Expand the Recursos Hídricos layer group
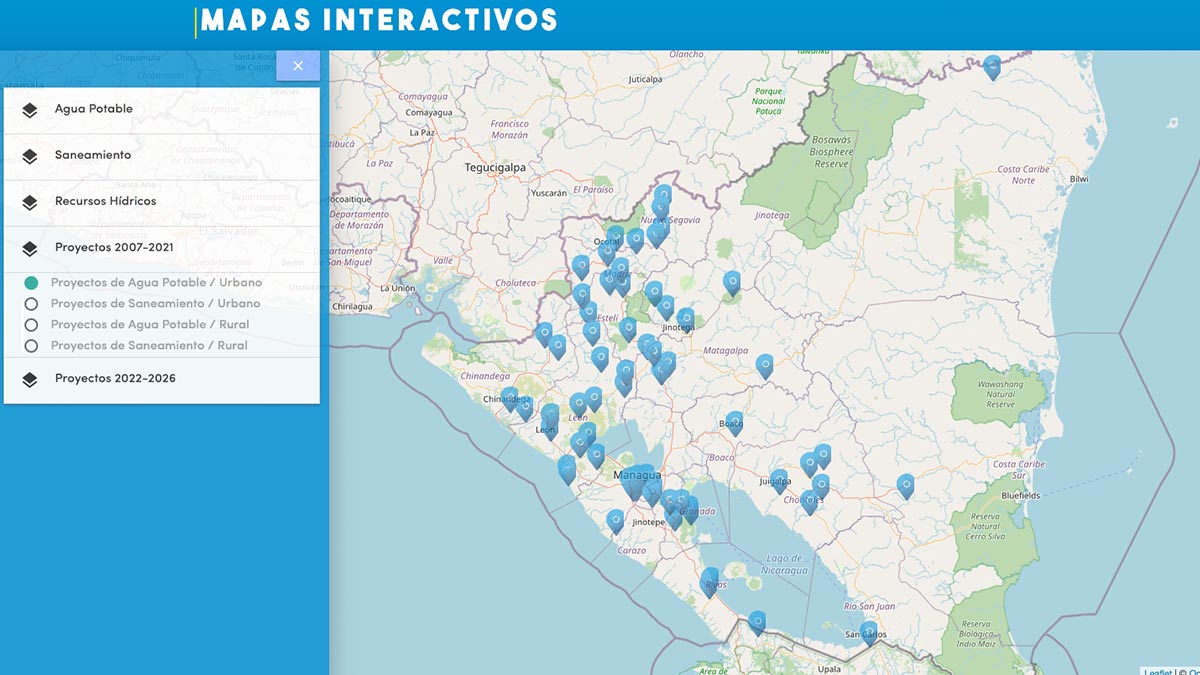Image resolution: width=1200 pixels, height=675 pixels. click(x=162, y=202)
